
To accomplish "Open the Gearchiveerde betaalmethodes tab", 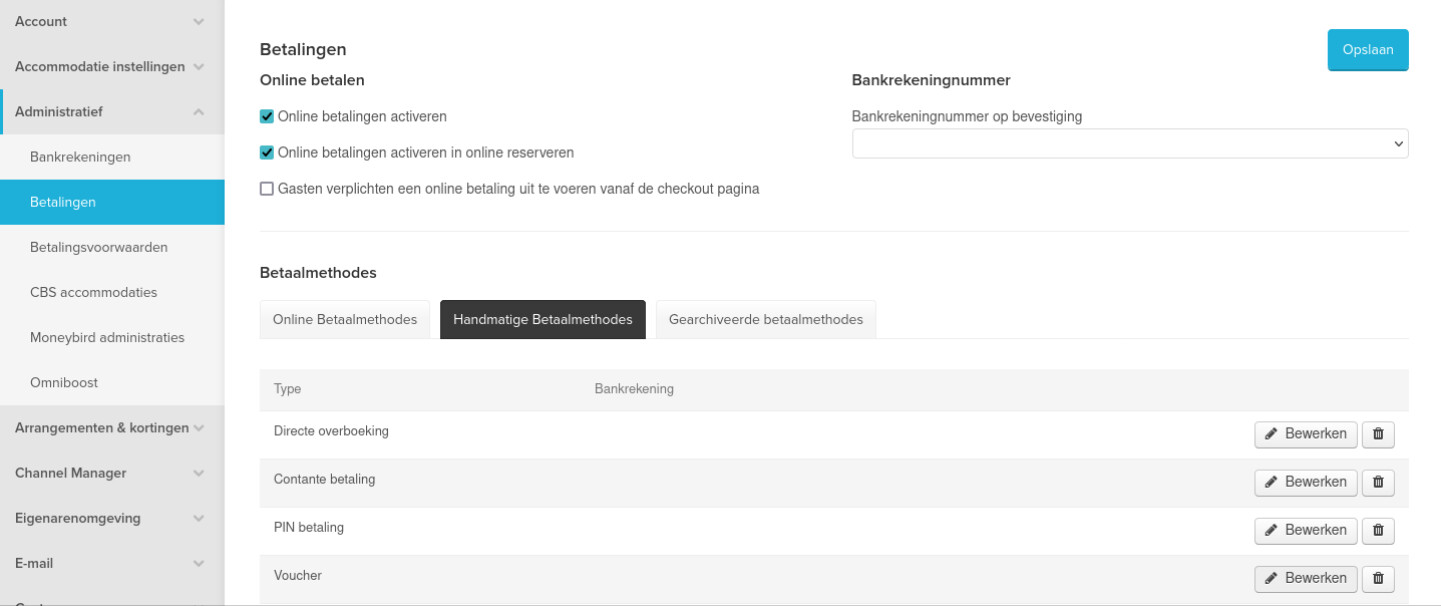I will pos(765,320).
